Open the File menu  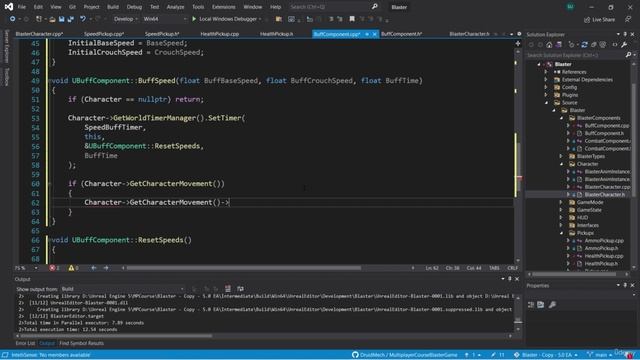[22, 7]
